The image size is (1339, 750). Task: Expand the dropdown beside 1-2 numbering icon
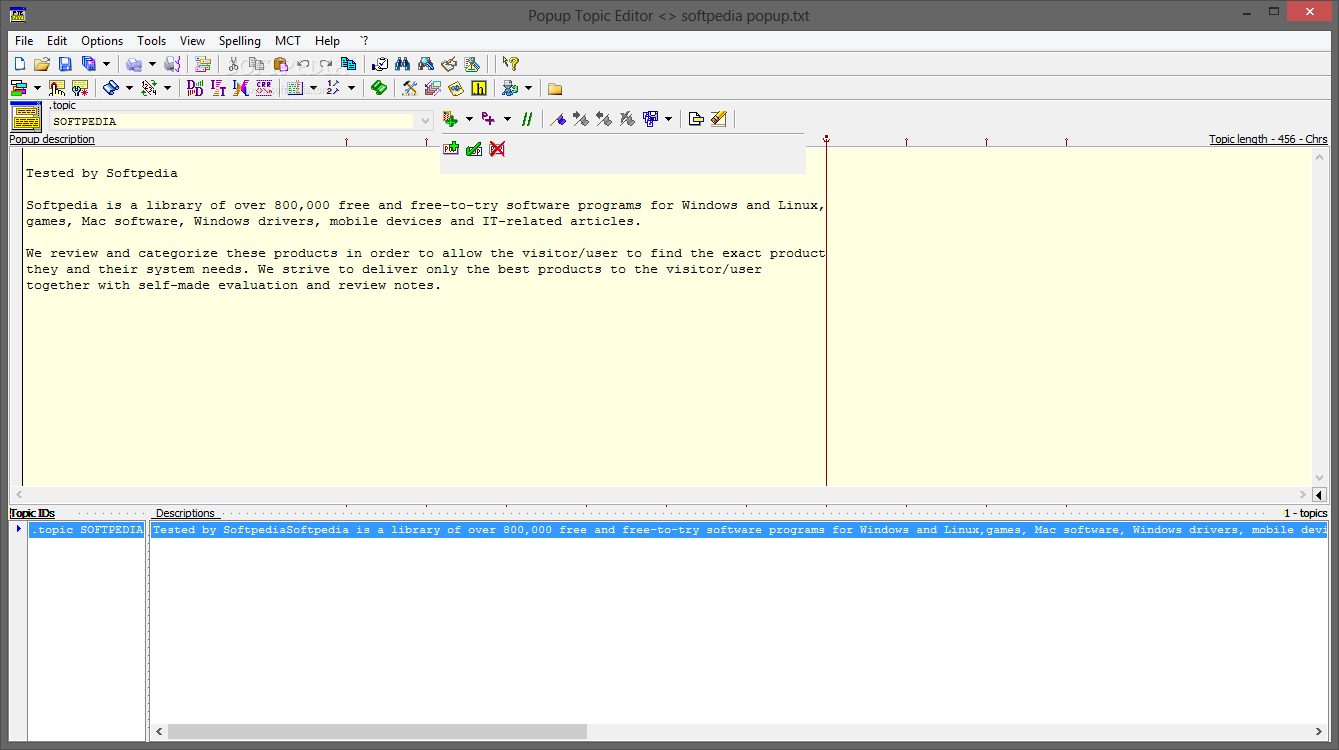(351, 88)
